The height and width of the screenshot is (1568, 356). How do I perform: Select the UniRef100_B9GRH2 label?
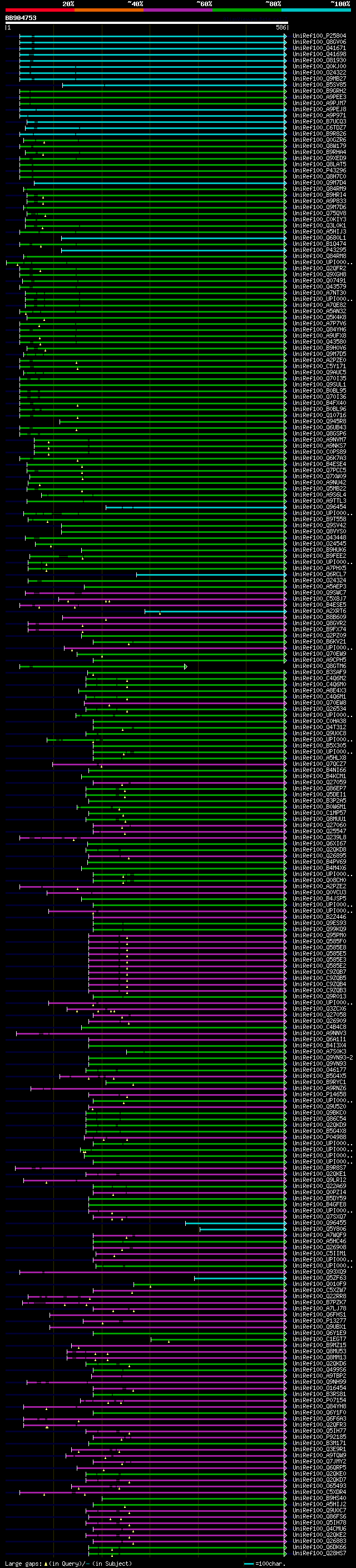click(319, 91)
